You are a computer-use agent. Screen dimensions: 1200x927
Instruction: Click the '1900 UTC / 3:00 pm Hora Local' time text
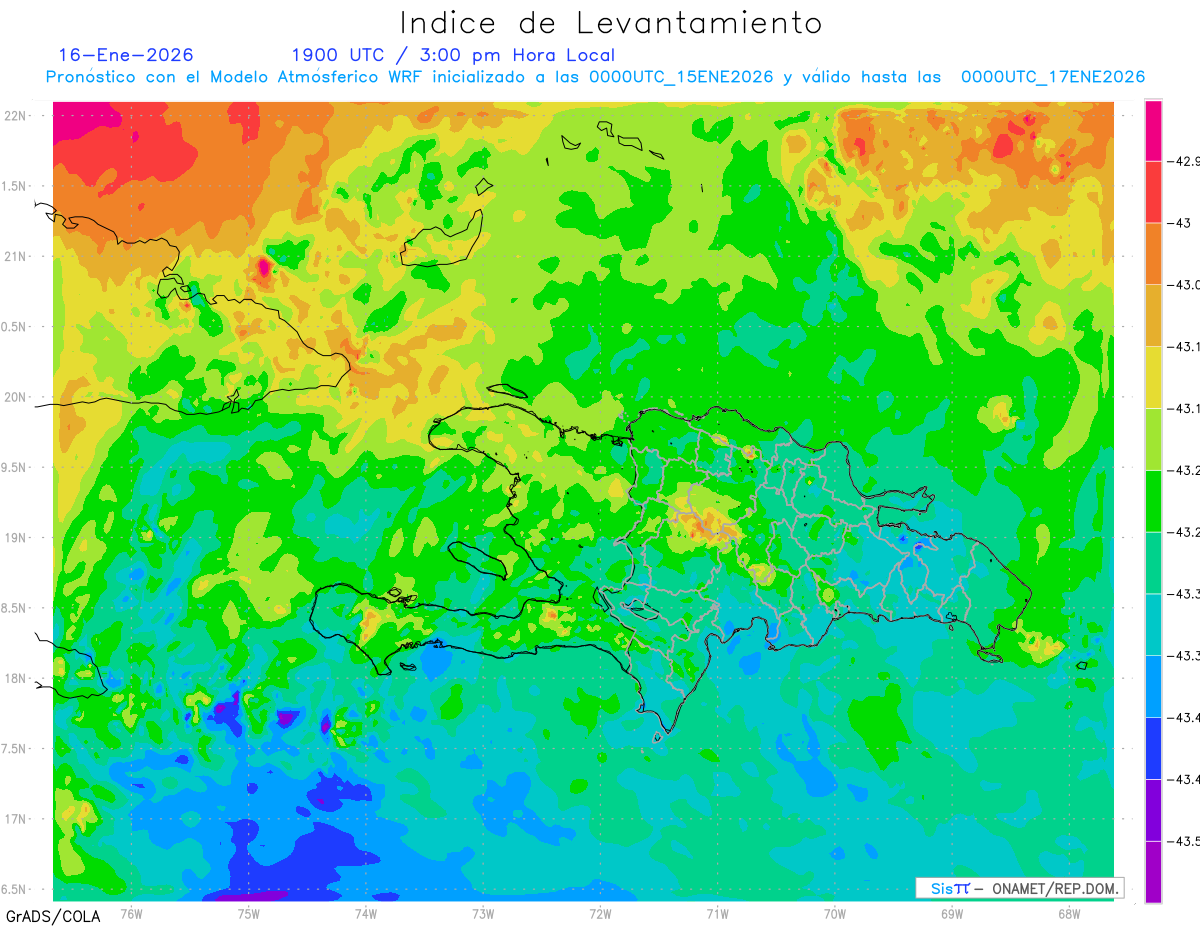click(x=453, y=55)
